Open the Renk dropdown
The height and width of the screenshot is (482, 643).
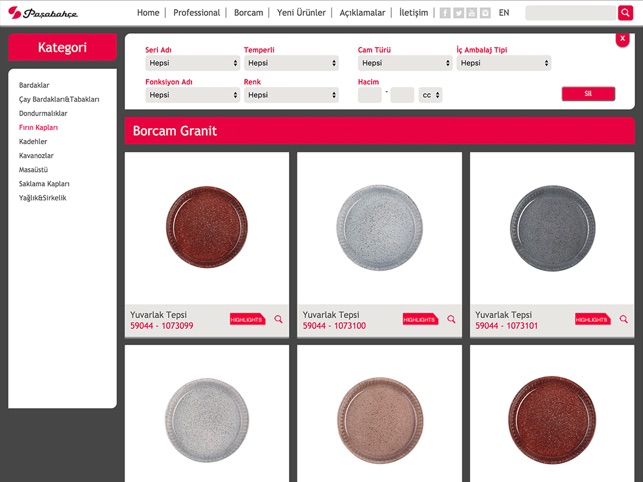[291, 95]
